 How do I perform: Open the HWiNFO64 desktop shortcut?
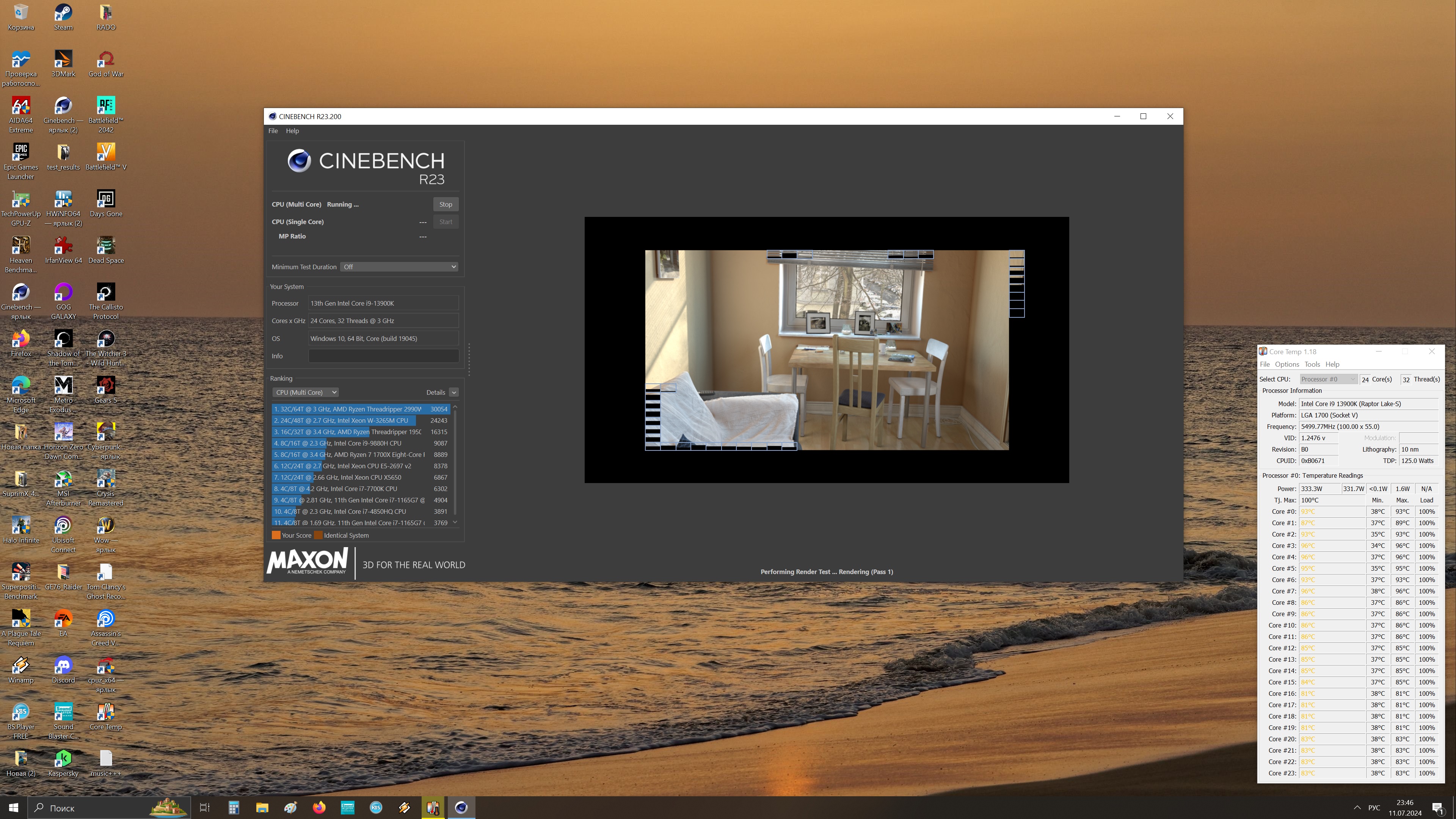(63, 199)
